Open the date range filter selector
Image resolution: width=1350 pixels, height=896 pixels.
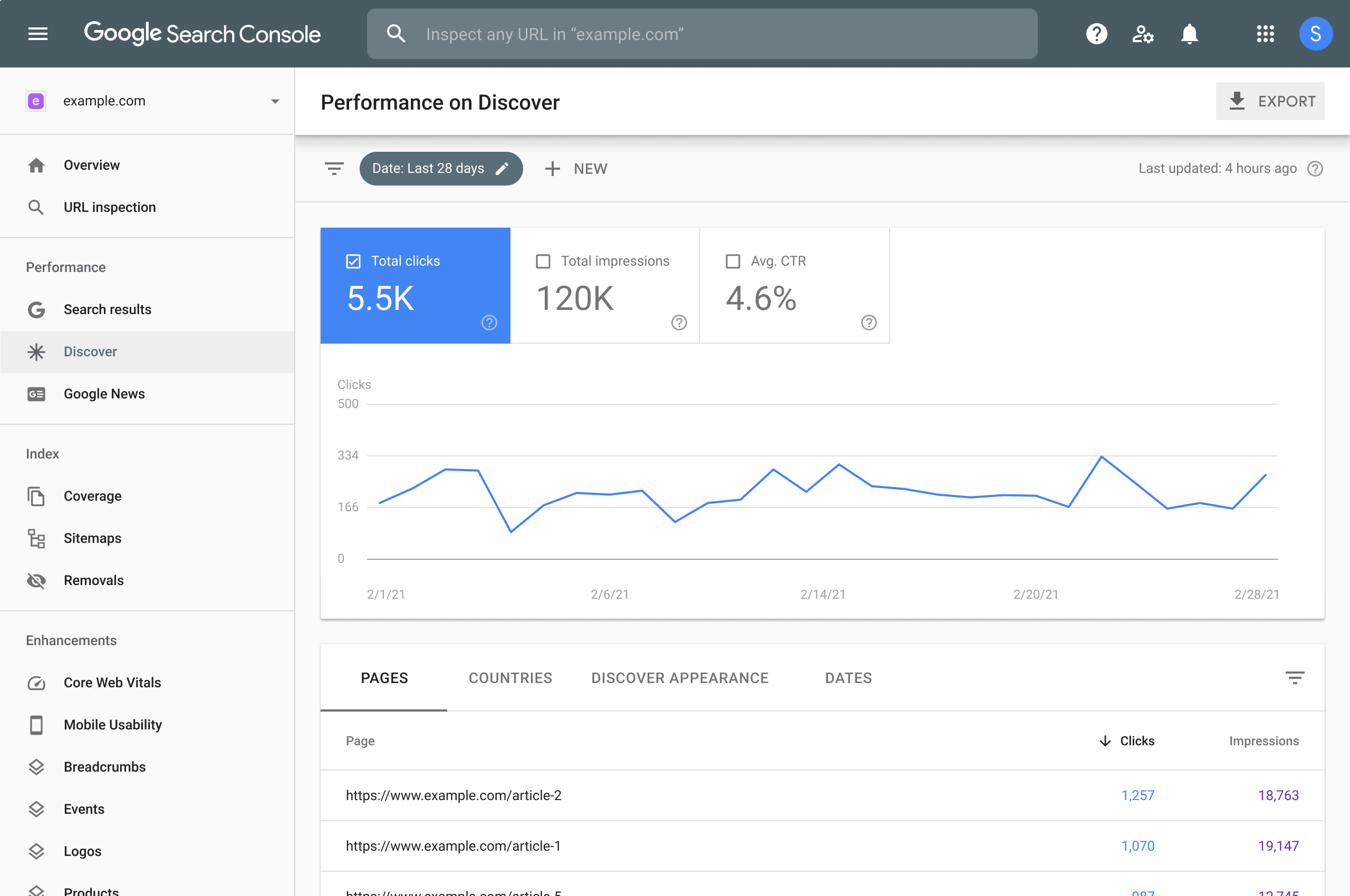pos(440,168)
